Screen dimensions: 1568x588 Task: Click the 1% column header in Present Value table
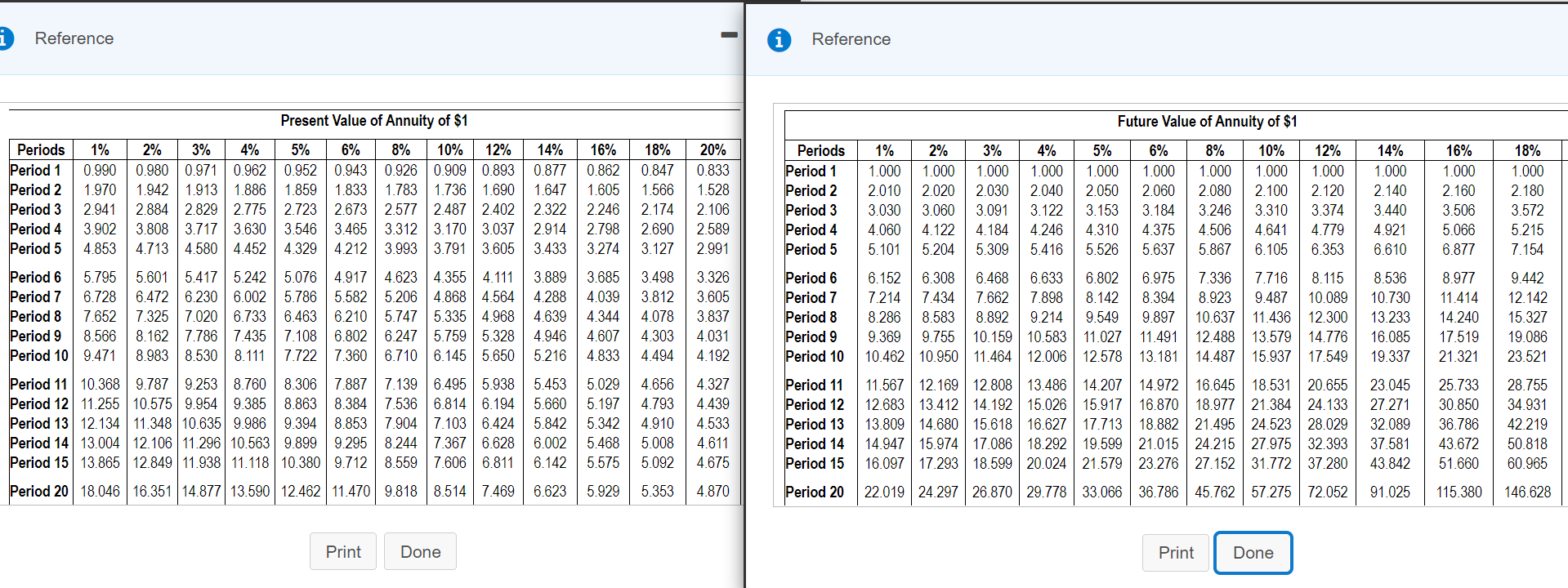tap(100, 149)
